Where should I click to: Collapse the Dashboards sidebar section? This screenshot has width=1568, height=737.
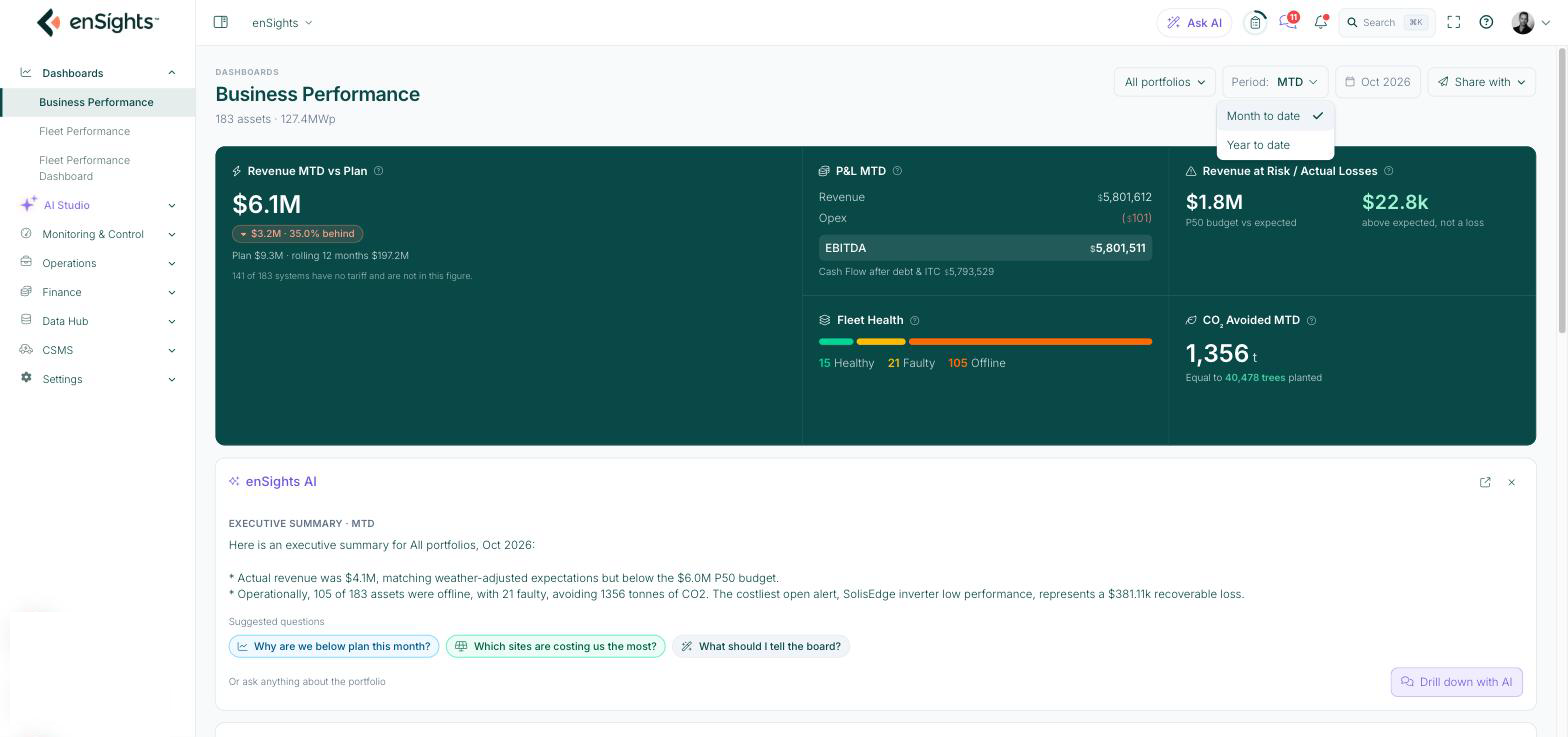coord(98,73)
